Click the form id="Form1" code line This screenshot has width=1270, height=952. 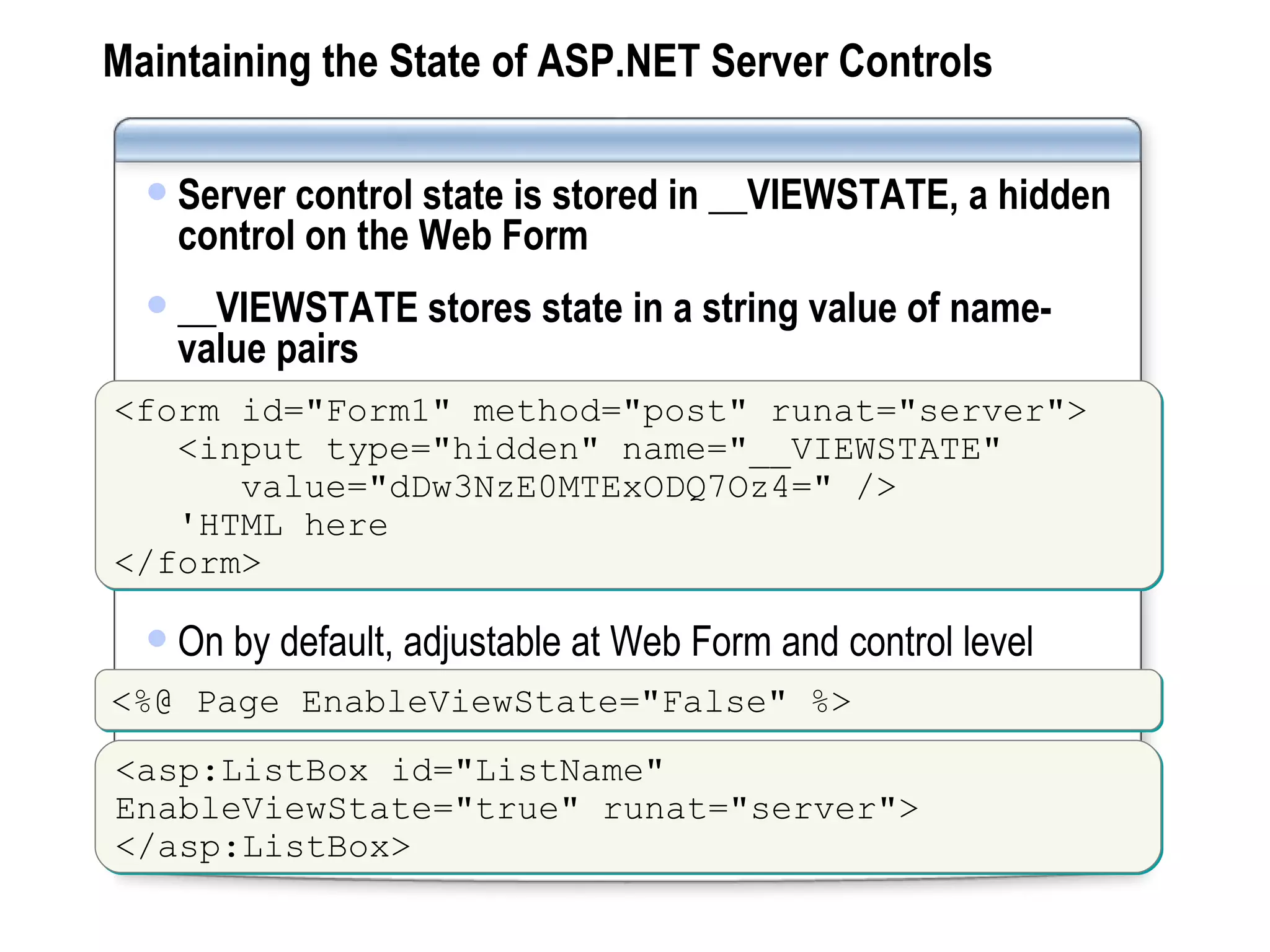(599, 412)
